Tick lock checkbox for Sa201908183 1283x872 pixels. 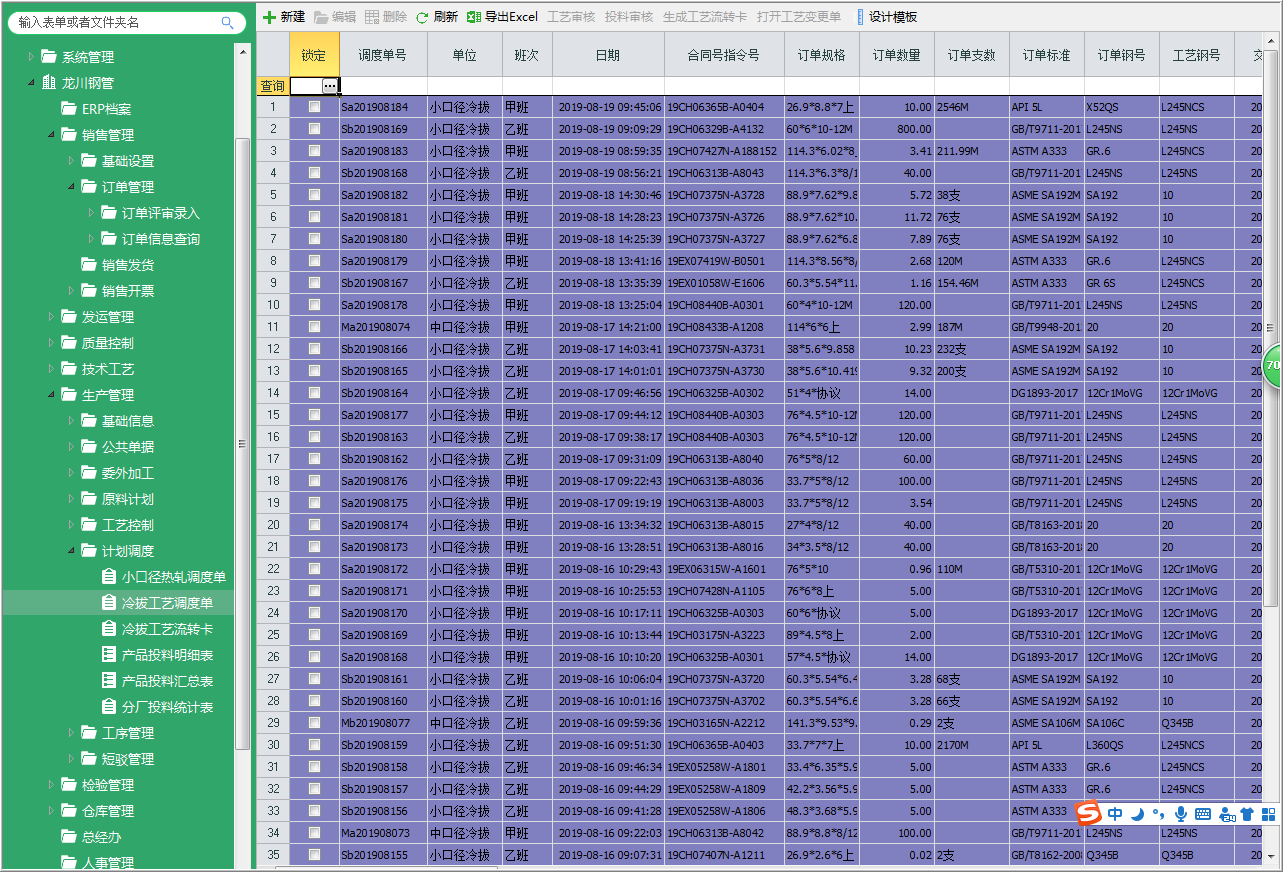click(314, 150)
